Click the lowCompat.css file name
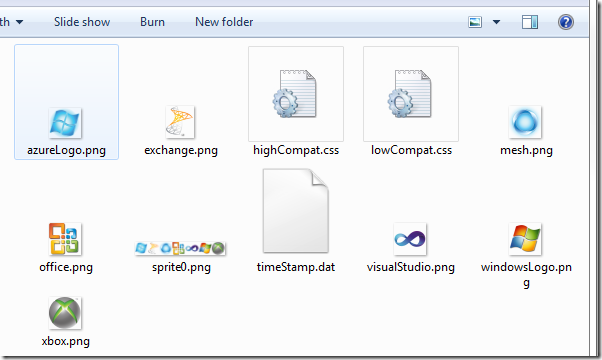The image size is (602, 360). (x=411, y=150)
